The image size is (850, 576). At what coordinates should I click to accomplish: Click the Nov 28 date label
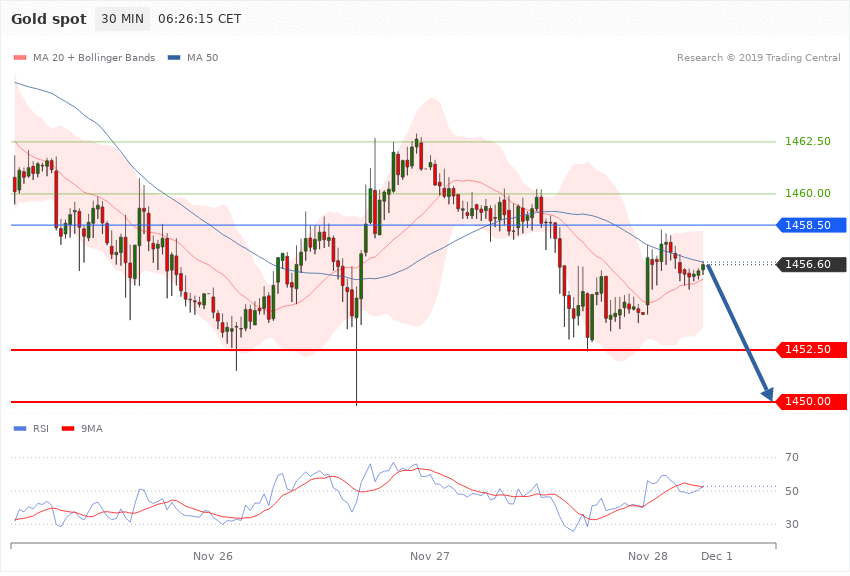tap(648, 556)
